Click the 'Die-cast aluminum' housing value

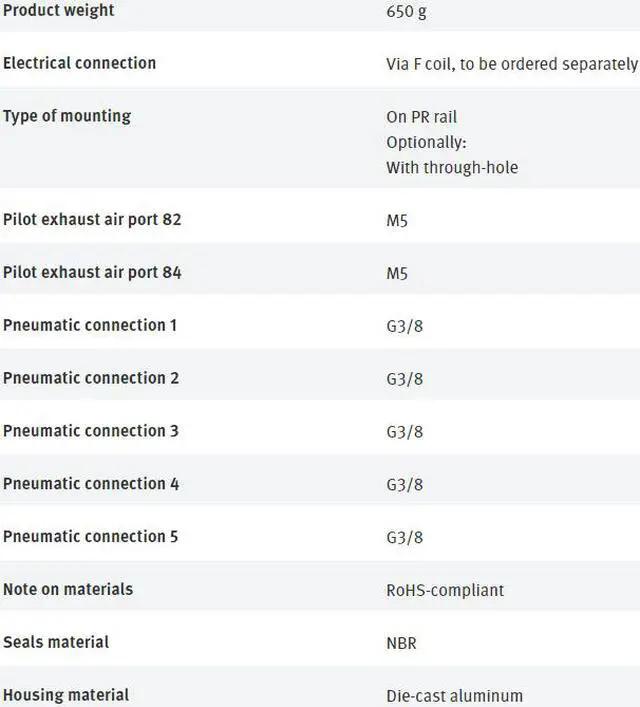tap(454, 696)
